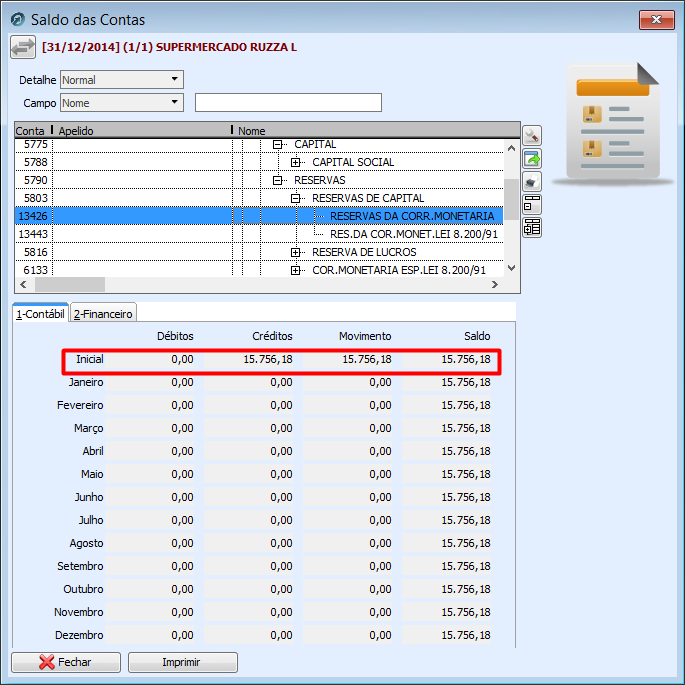
Task: Click the Movimento column heading
Action: (x=365, y=336)
